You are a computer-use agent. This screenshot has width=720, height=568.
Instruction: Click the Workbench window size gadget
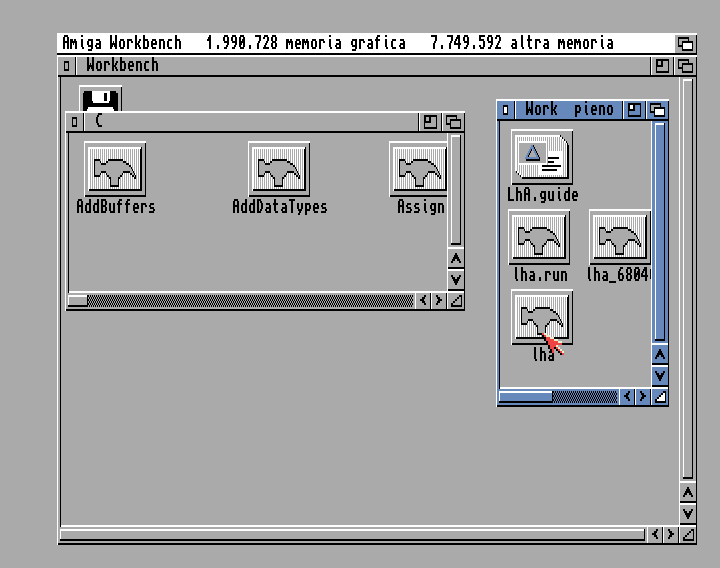pos(688,534)
